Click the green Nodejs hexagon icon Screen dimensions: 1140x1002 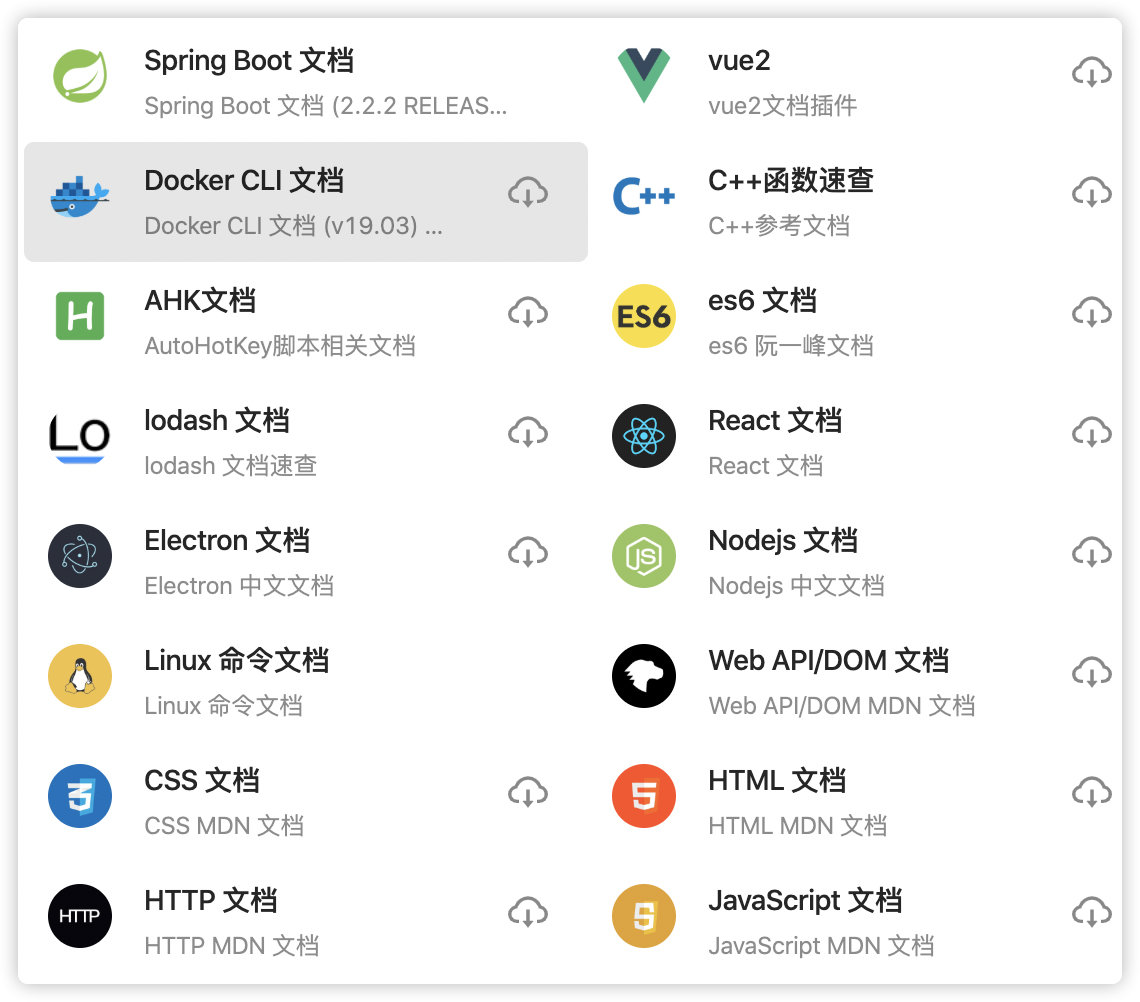[x=644, y=556]
